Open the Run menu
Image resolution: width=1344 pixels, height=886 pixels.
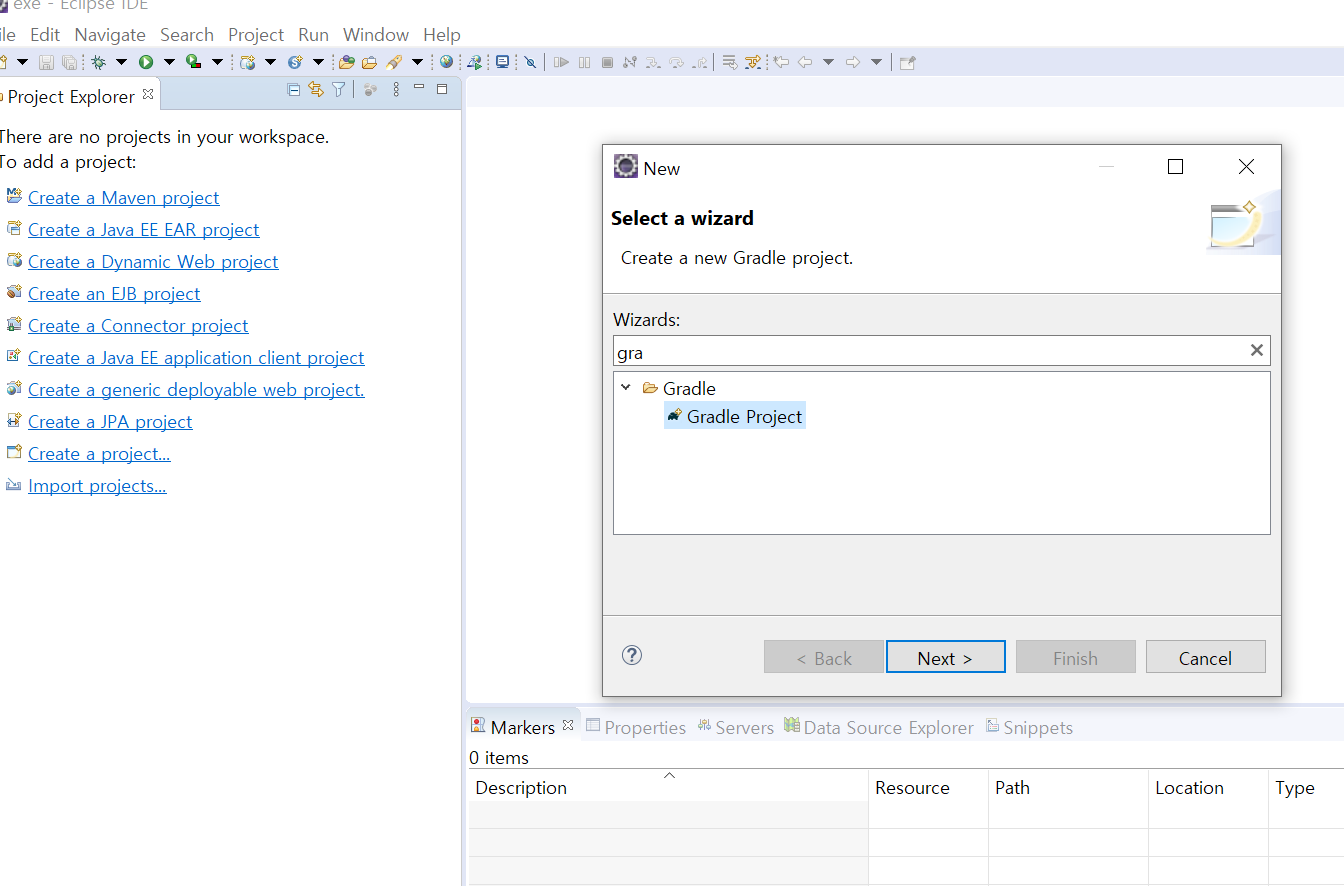pyautogui.click(x=313, y=34)
